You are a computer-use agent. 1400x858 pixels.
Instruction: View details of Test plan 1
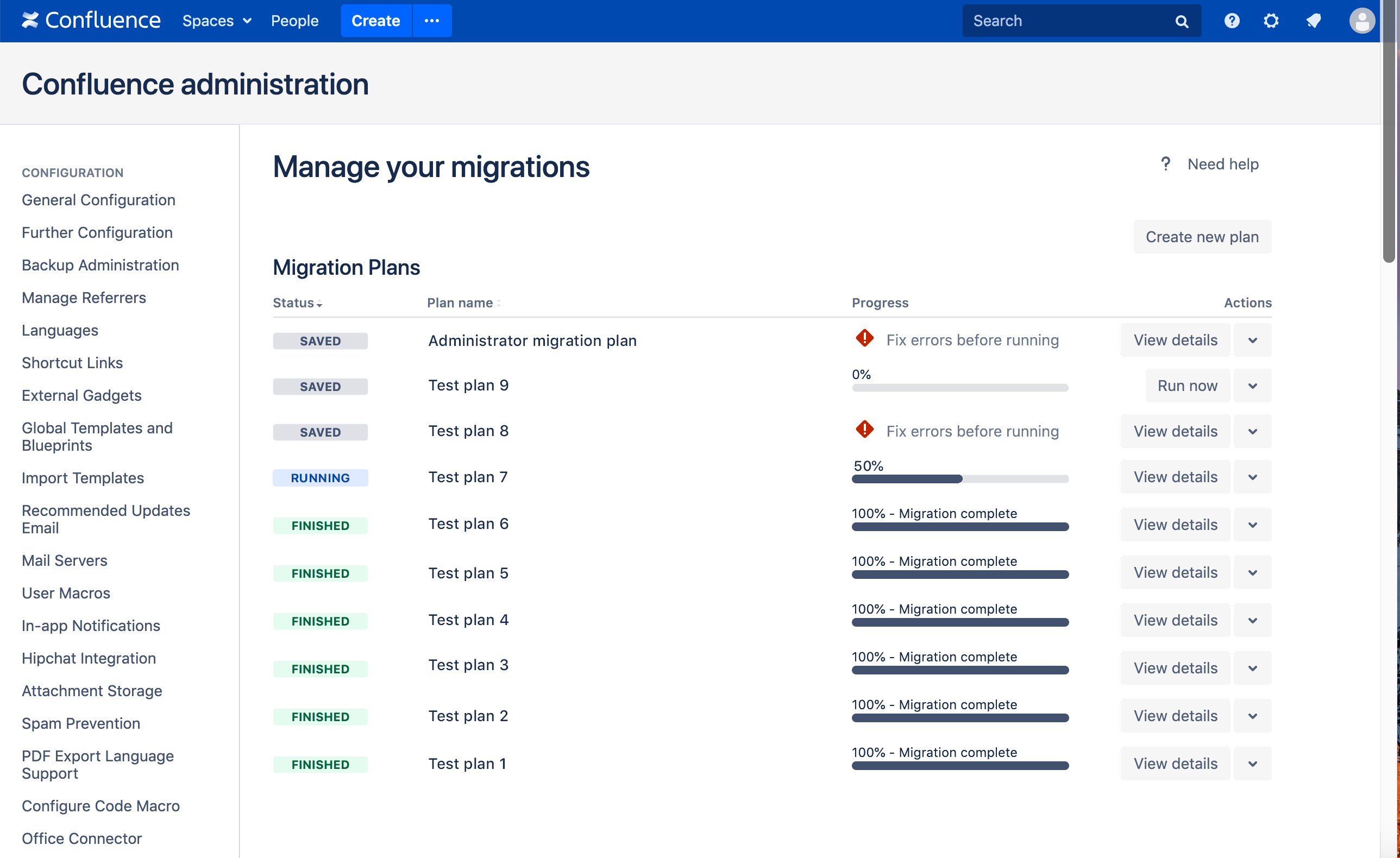(1175, 764)
